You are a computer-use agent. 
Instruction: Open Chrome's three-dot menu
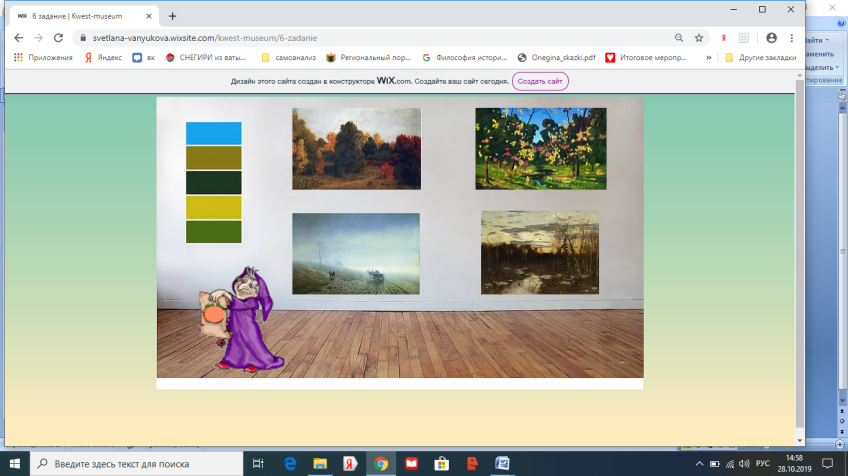click(792, 38)
